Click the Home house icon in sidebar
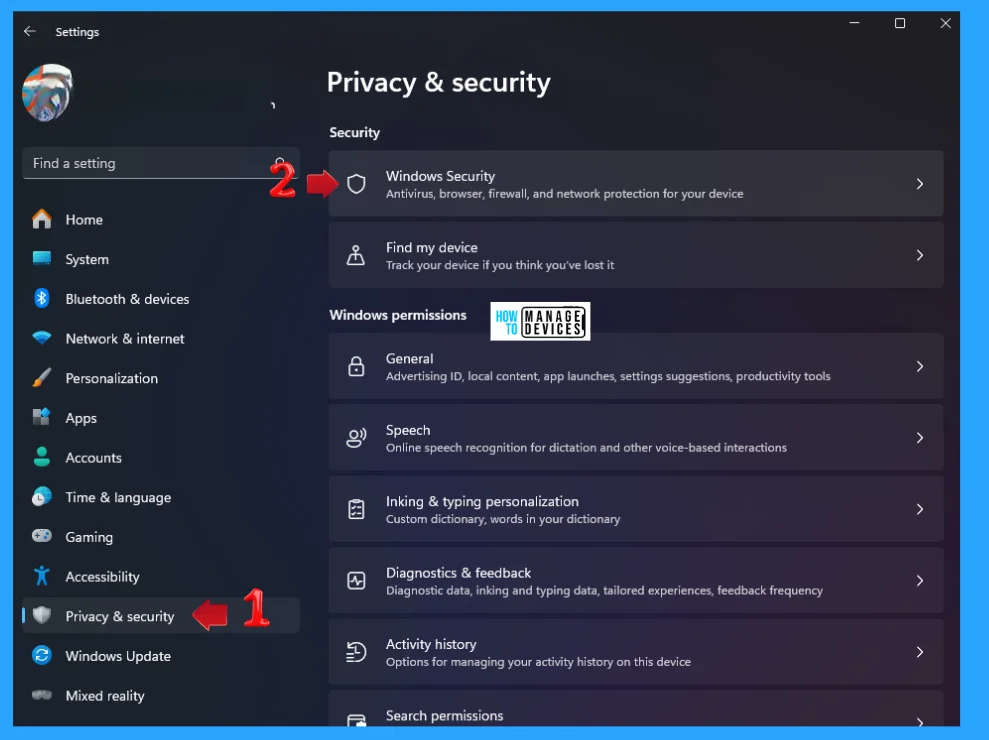The height and width of the screenshot is (740, 989). [42, 219]
